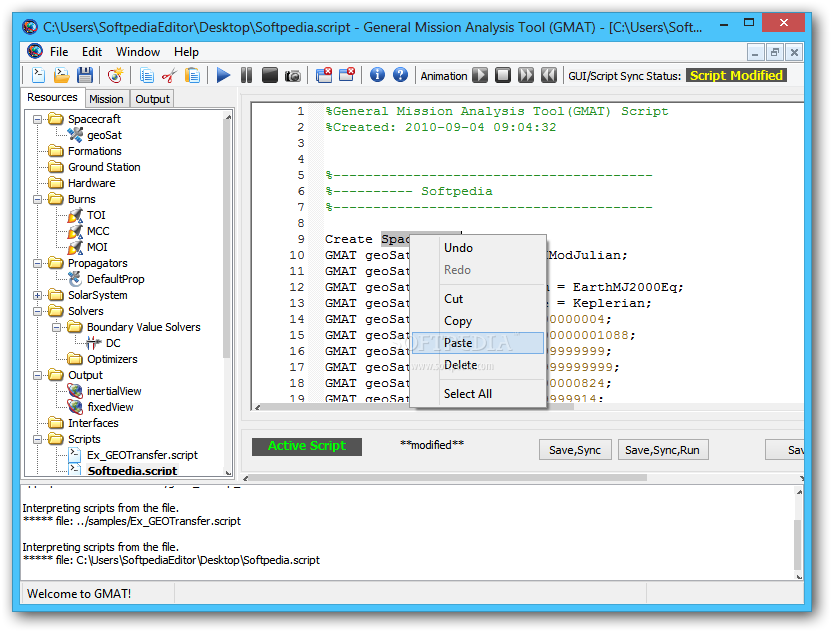Select the inertialView output item
The height and width of the screenshot is (632, 832).
coord(114,391)
